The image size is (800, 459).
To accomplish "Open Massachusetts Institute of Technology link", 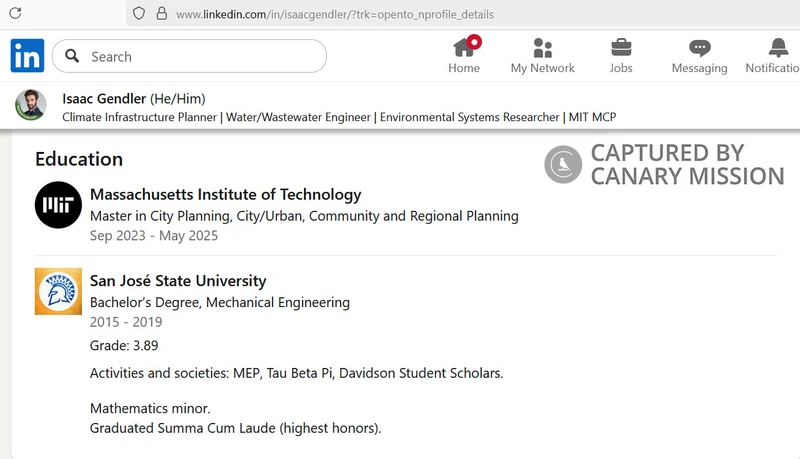I will coord(225,194).
